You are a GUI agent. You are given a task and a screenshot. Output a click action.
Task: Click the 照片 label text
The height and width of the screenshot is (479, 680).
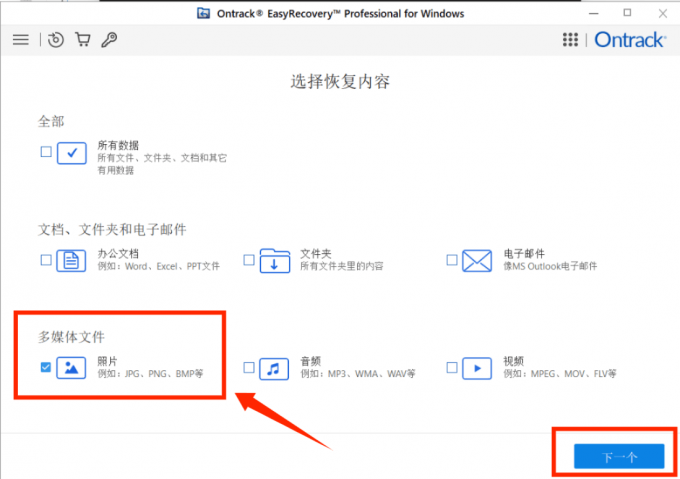coord(108,361)
